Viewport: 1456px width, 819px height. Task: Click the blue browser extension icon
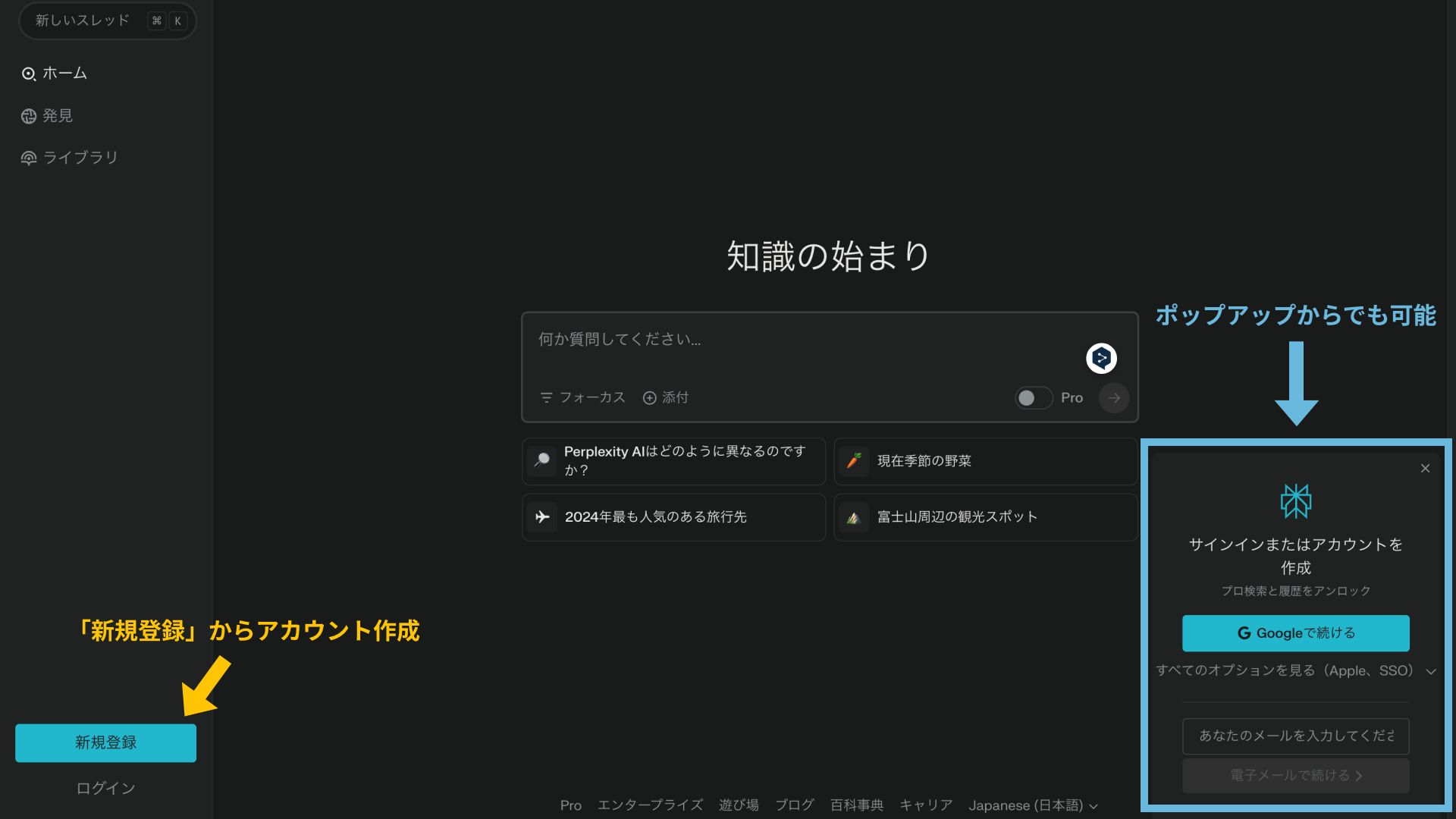coord(1101,358)
